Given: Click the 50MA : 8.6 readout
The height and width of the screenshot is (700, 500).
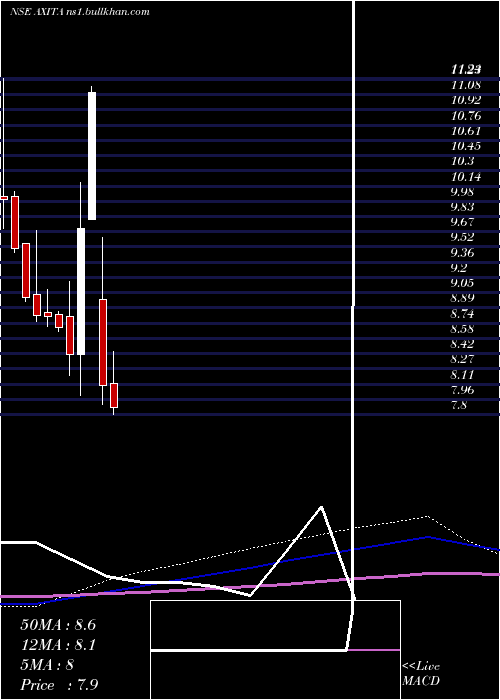Looking at the screenshot, I should pyautogui.click(x=58, y=625).
